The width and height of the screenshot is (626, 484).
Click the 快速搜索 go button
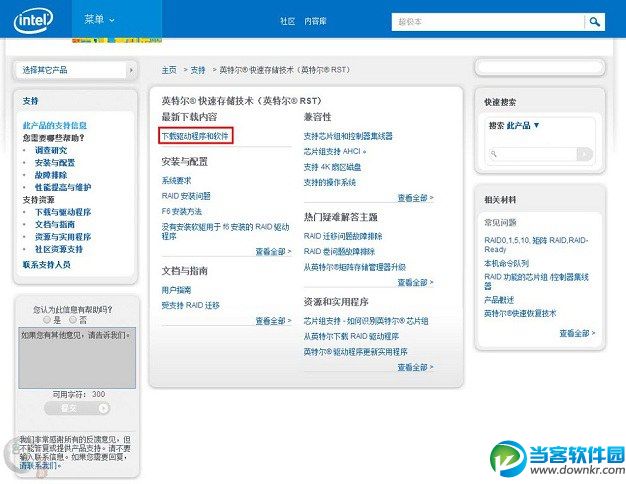pos(585,154)
